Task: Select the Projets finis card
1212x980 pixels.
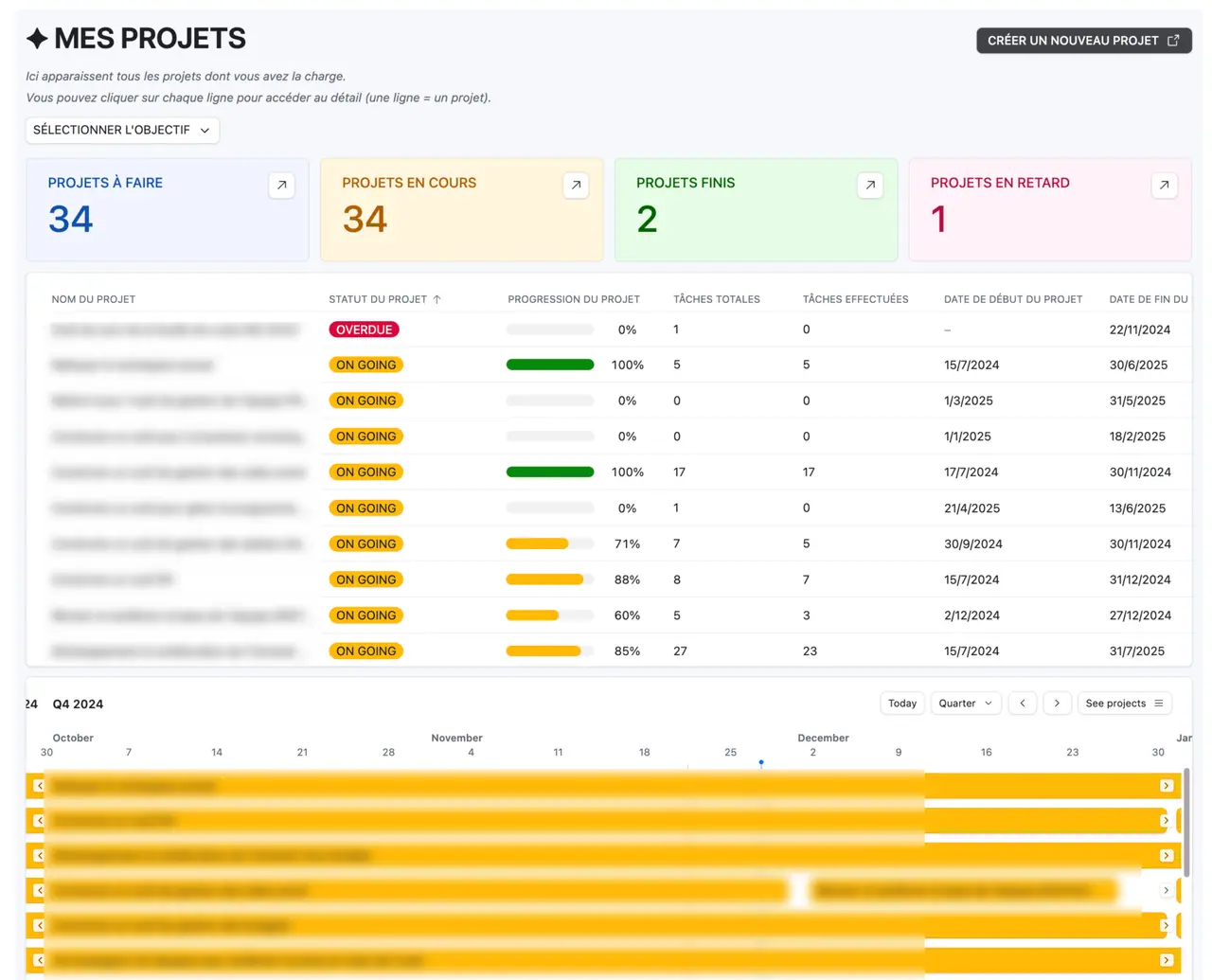Action: point(757,210)
